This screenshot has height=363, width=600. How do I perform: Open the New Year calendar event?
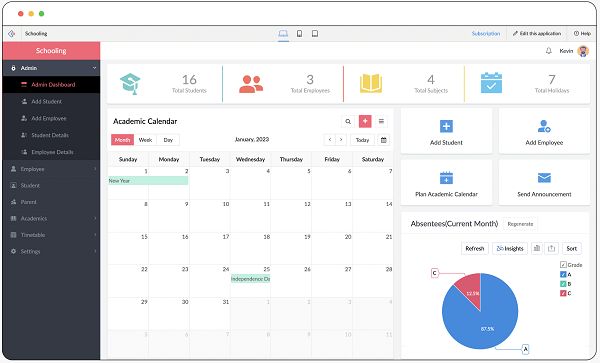[x=148, y=181]
